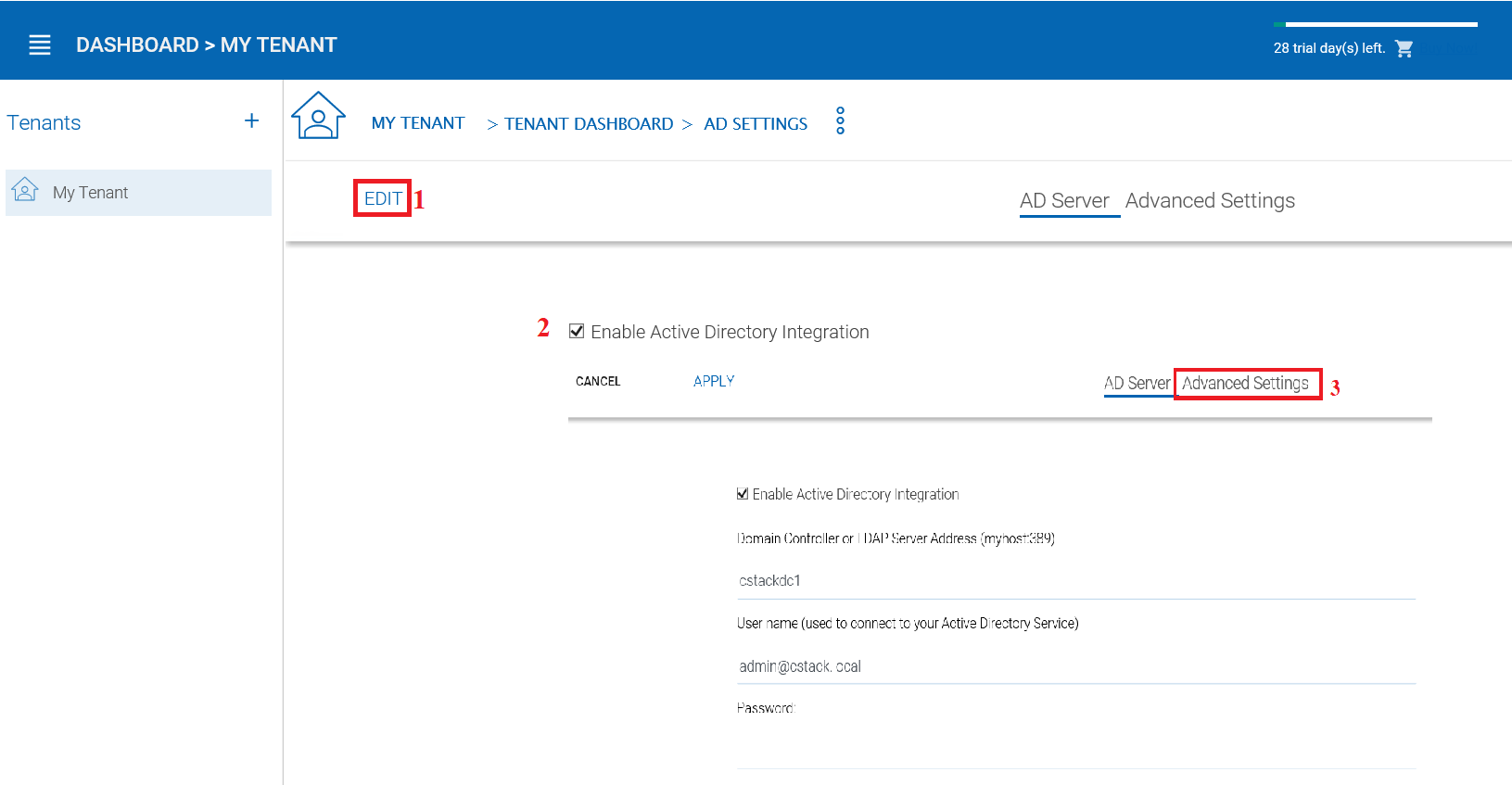Click AD SETTINGS breadcrumb link

(x=756, y=124)
